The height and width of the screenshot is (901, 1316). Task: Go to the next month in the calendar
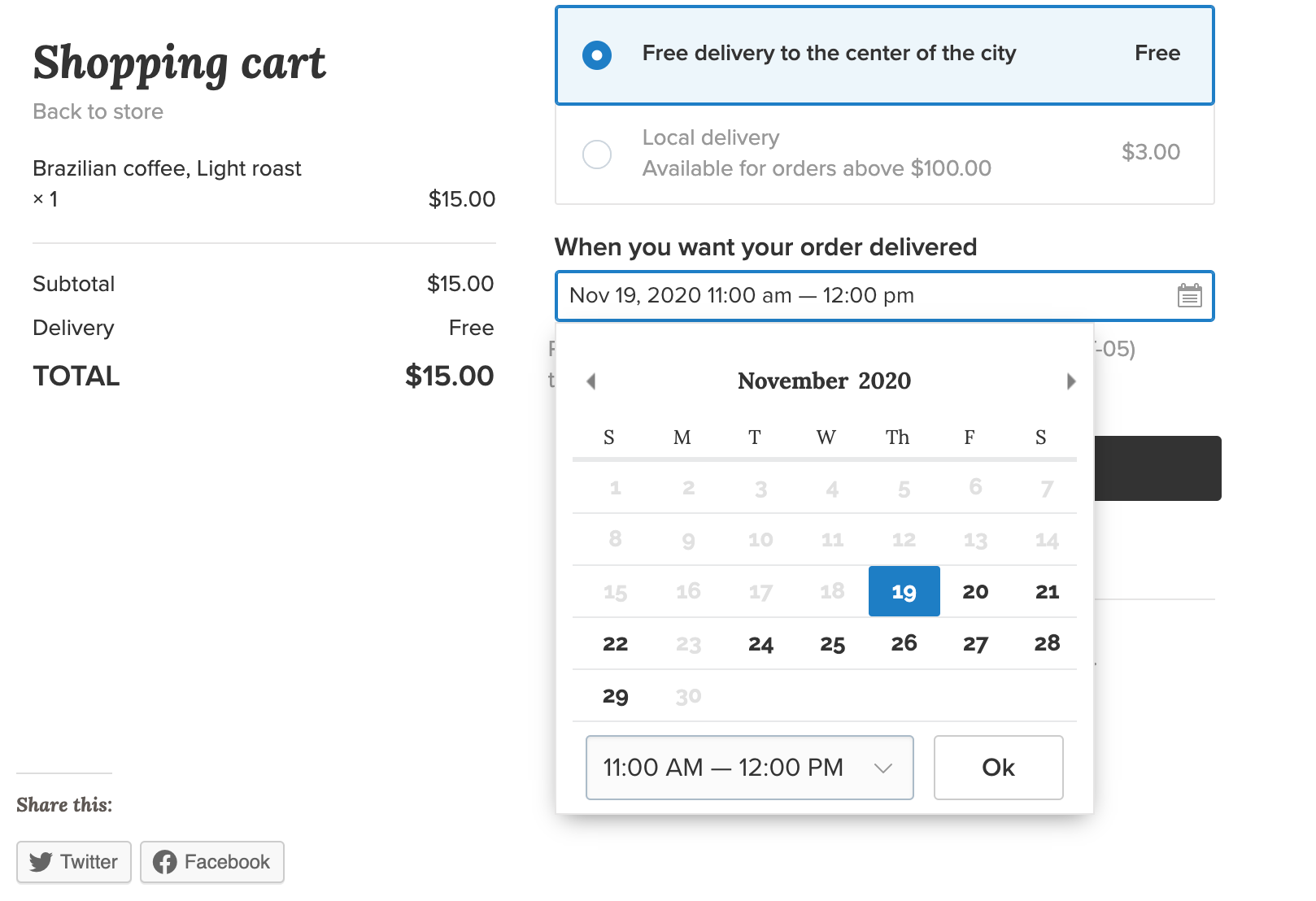click(x=1070, y=381)
